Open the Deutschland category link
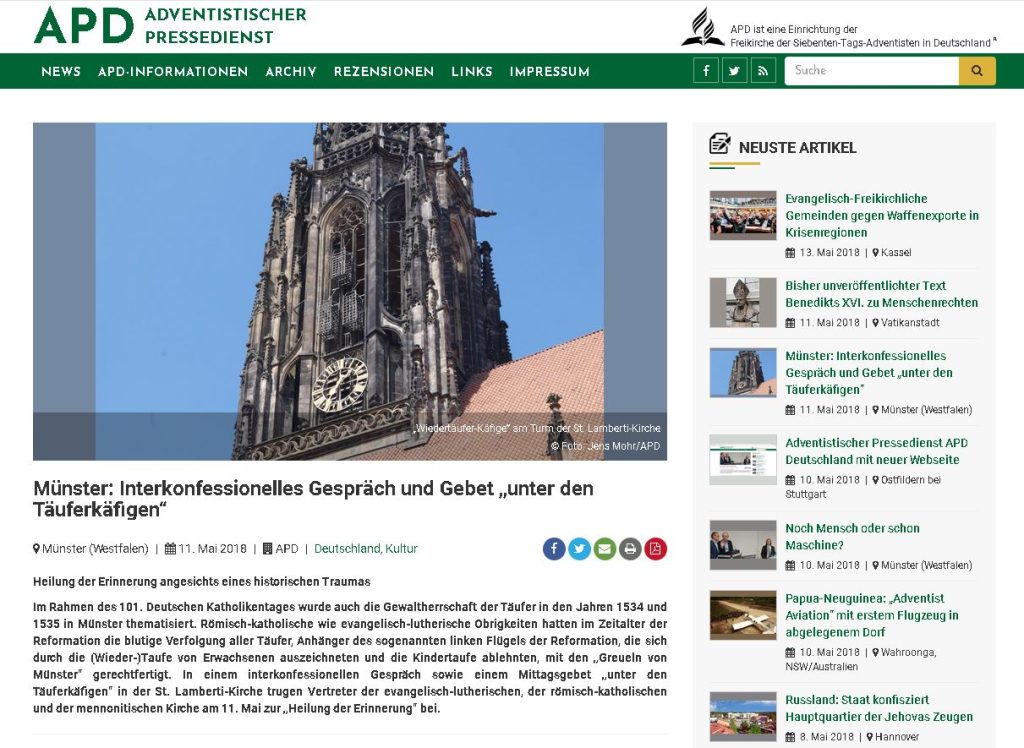Viewport: 1024px width, 748px height. 346,549
